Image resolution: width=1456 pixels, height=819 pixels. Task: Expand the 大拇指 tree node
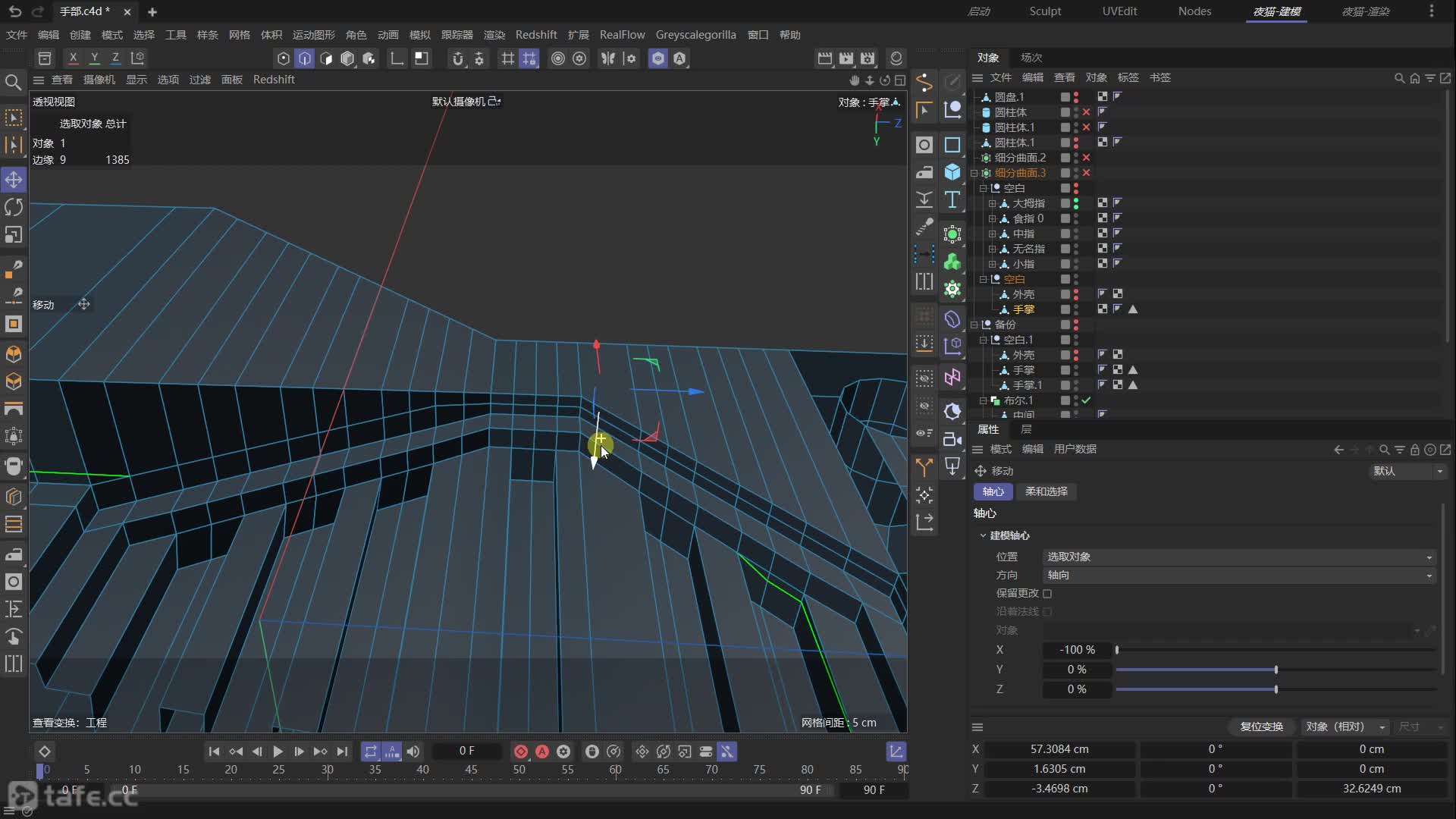pos(992,203)
